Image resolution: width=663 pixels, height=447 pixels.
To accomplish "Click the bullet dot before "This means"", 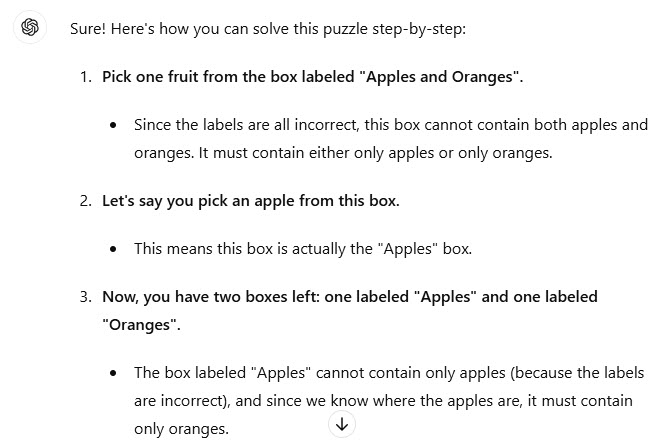I will click(115, 249).
